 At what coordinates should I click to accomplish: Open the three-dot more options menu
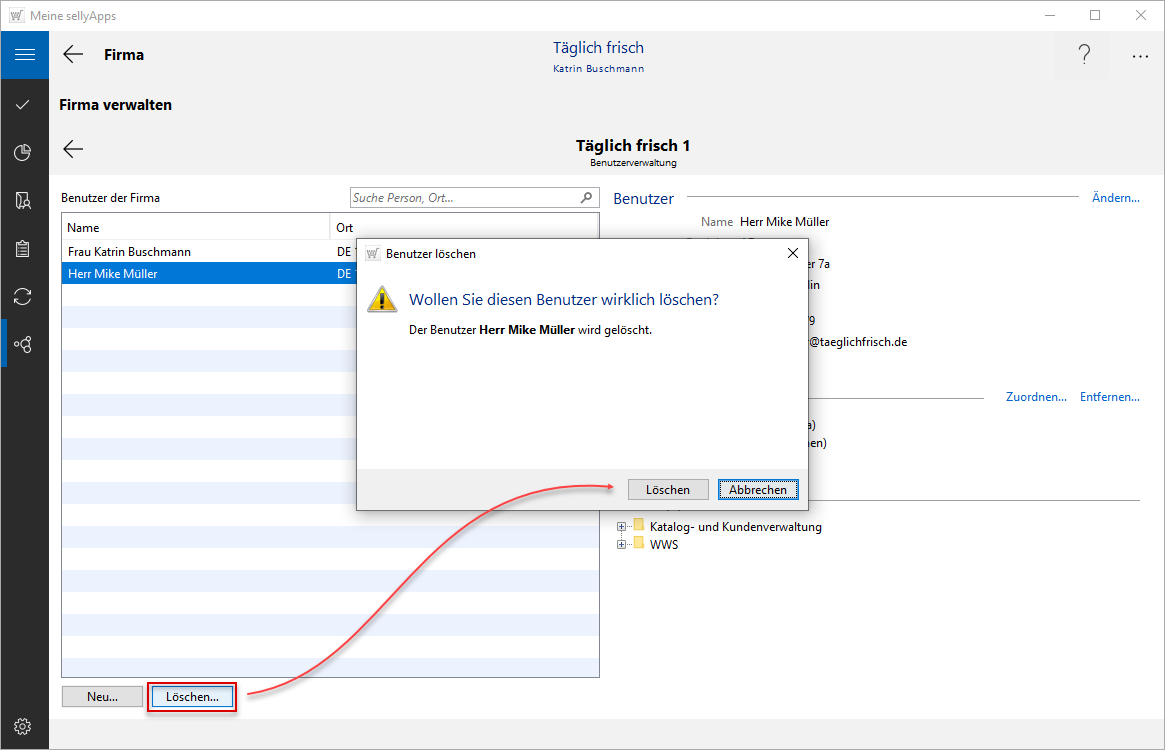click(x=1140, y=56)
